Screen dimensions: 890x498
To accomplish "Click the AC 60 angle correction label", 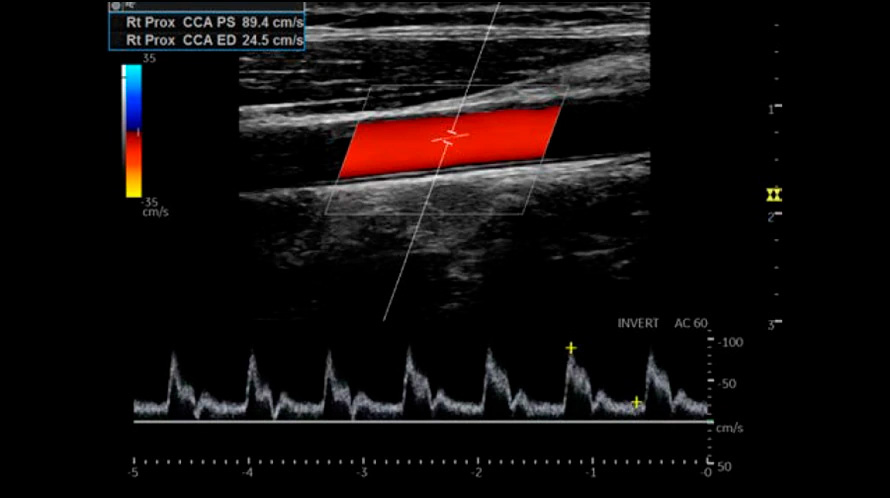I will 692,323.
